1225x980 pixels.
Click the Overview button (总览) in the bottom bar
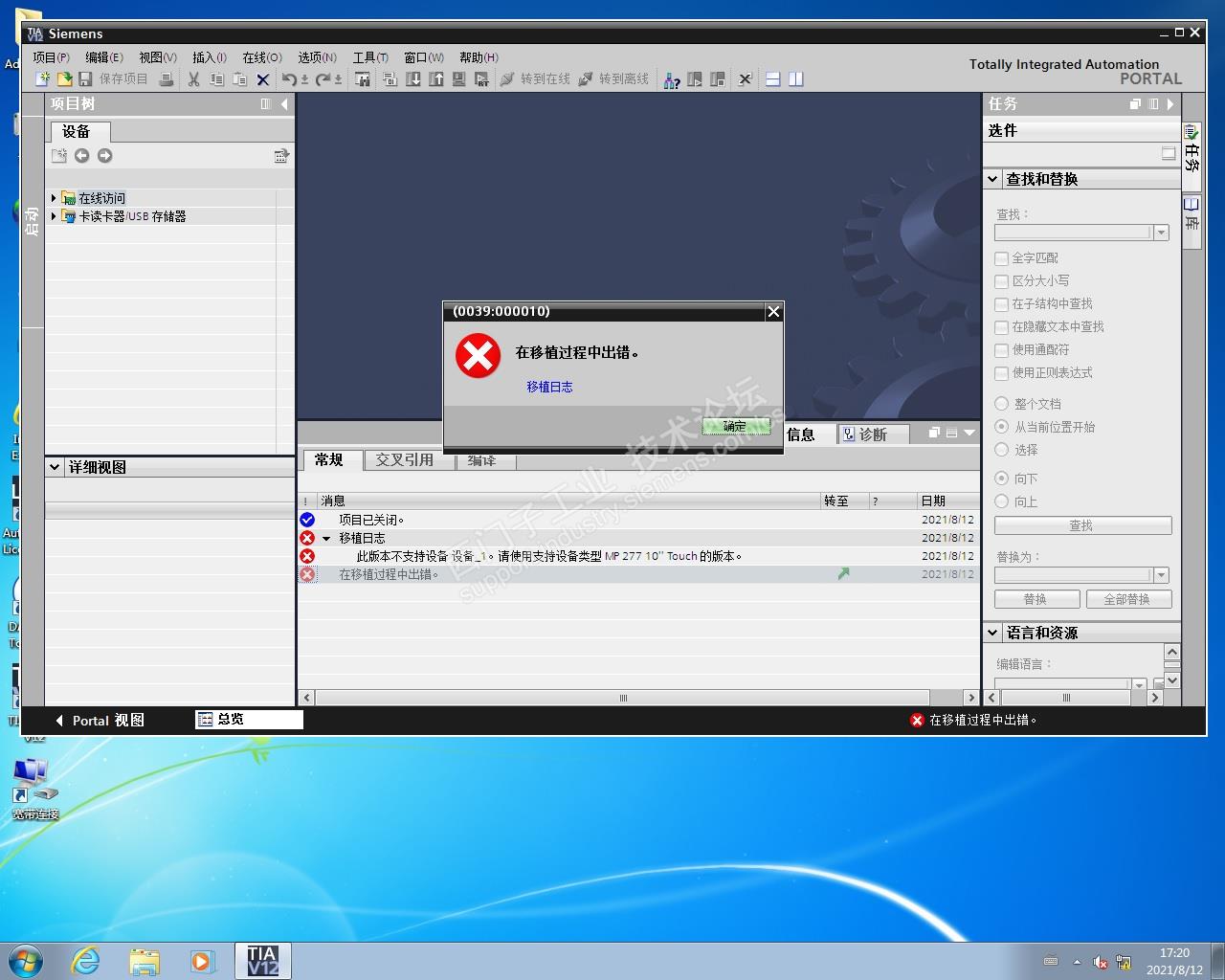click(249, 720)
